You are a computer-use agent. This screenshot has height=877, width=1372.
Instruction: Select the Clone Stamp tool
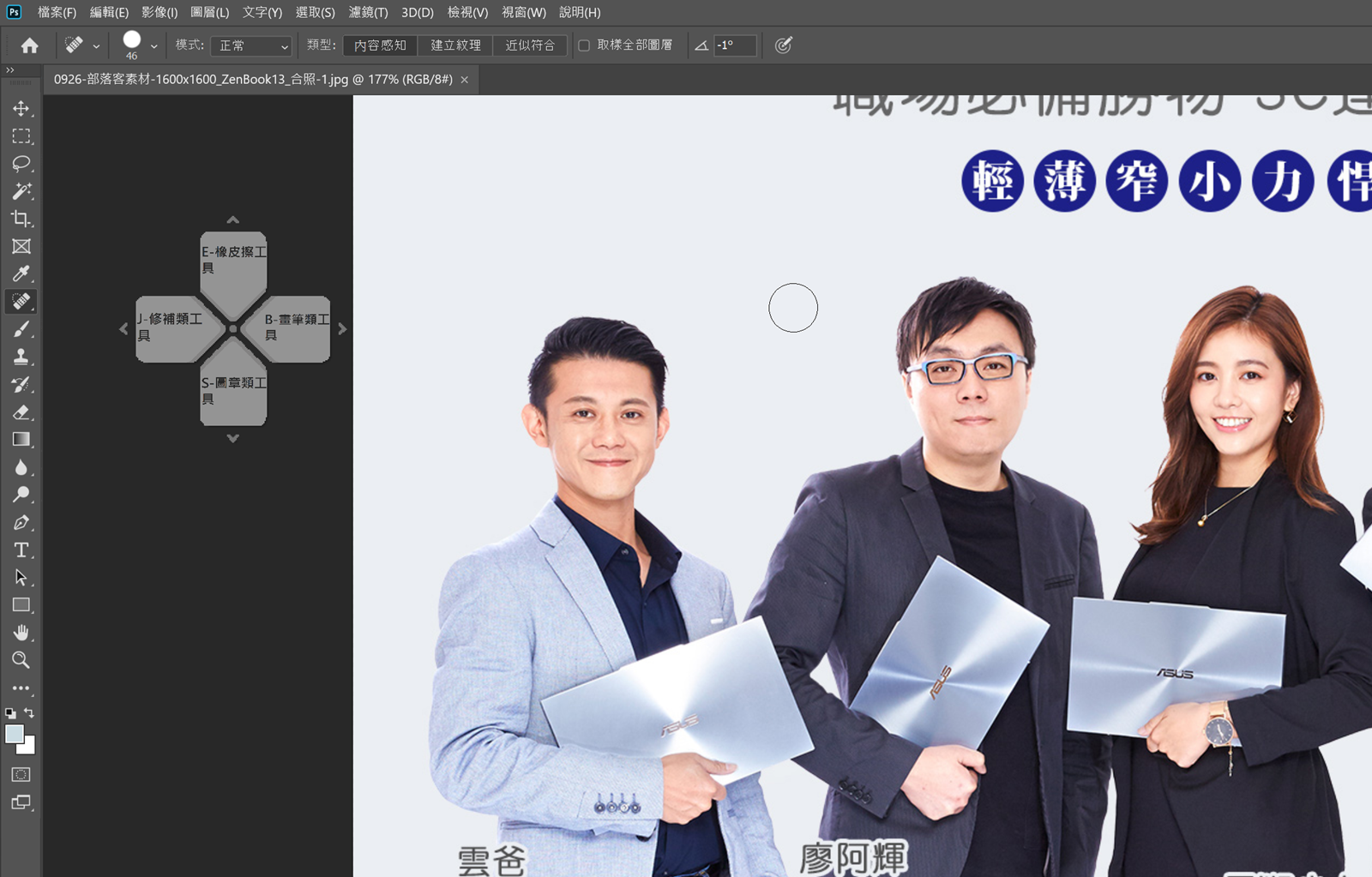tap(21, 357)
